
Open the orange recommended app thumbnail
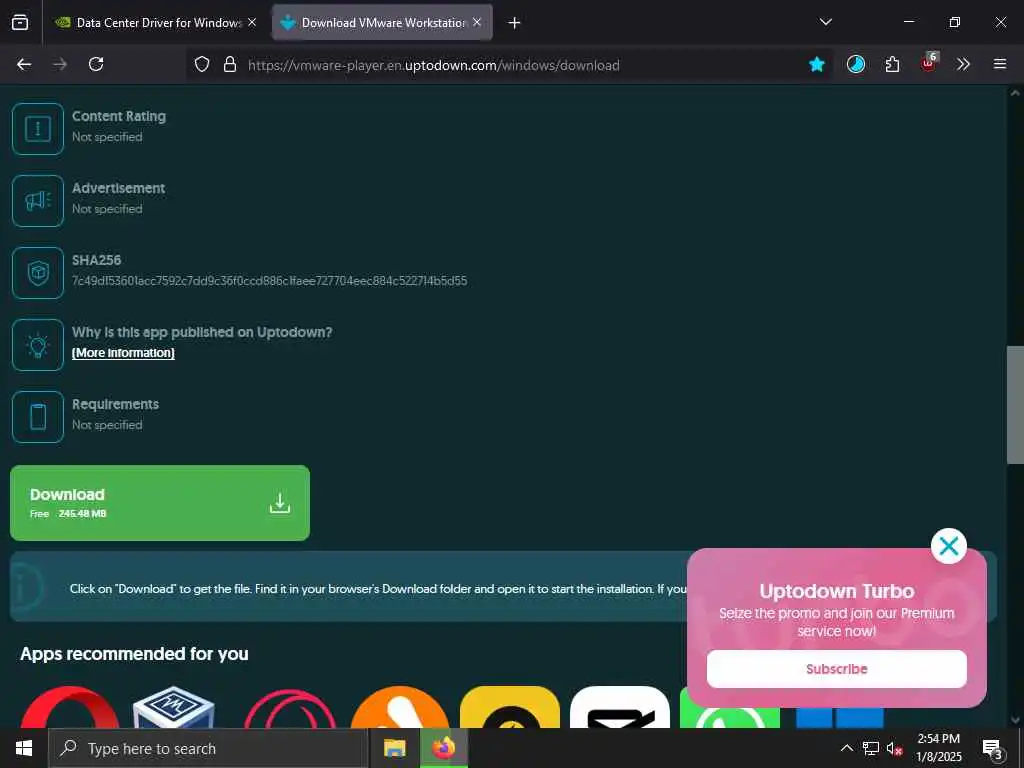click(x=400, y=707)
